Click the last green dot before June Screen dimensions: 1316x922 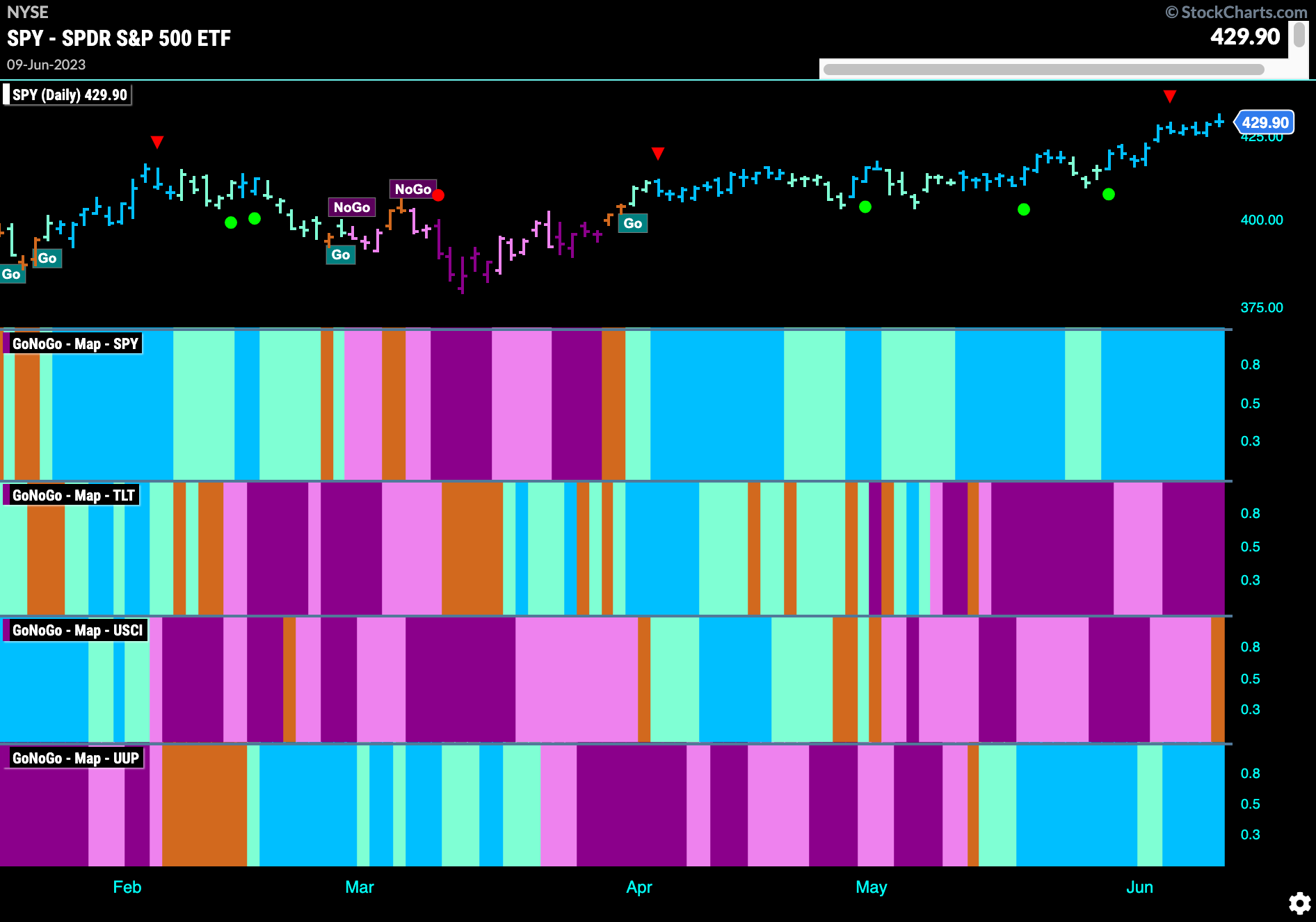[x=1109, y=194]
